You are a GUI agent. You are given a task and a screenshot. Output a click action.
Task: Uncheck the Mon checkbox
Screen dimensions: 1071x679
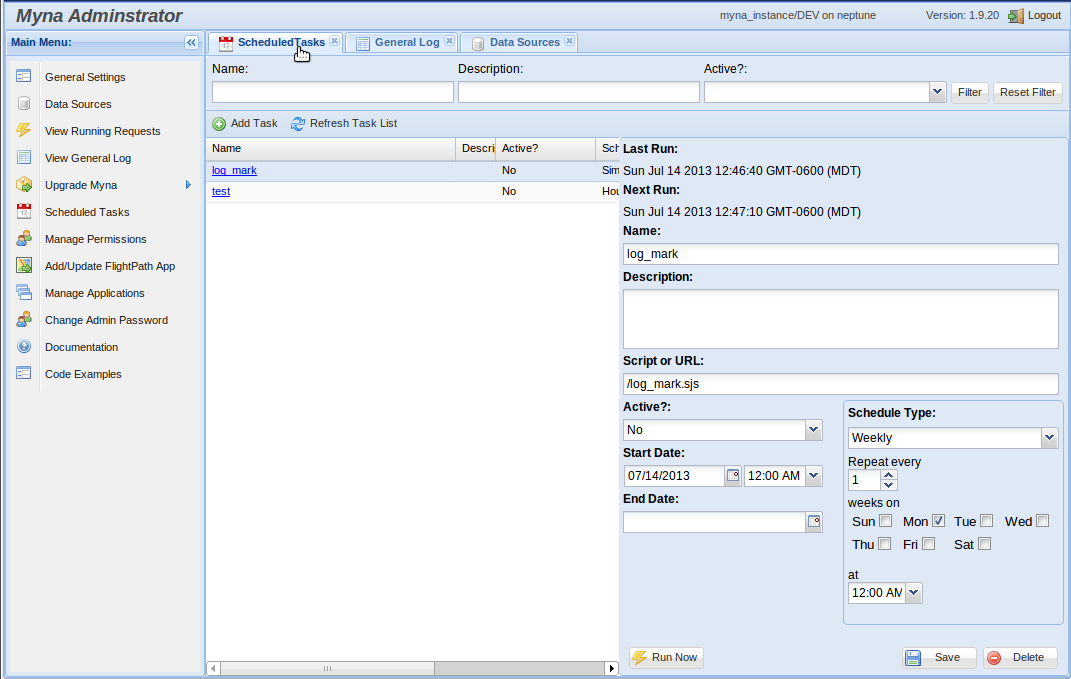pyautogui.click(x=937, y=520)
